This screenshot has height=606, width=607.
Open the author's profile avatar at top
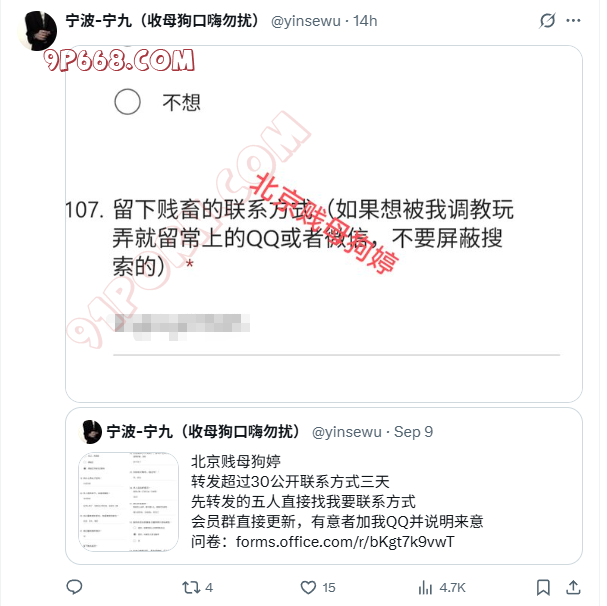38,31
